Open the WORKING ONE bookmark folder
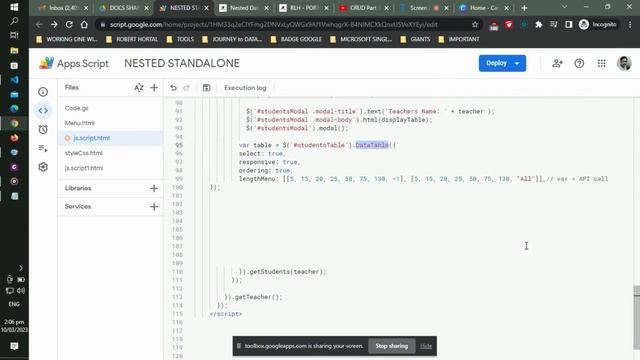The width and height of the screenshot is (640, 360). pos(67,39)
